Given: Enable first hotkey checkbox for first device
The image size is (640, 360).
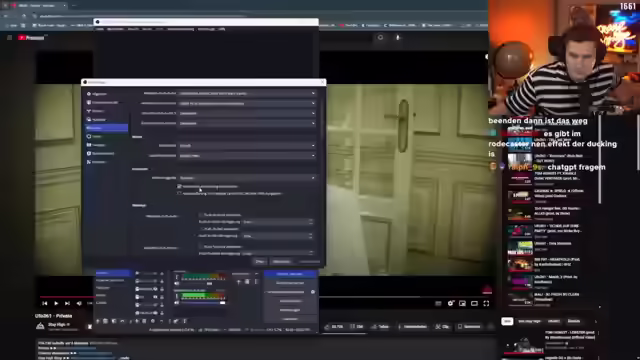Looking at the screenshot, I should tap(201, 215).
